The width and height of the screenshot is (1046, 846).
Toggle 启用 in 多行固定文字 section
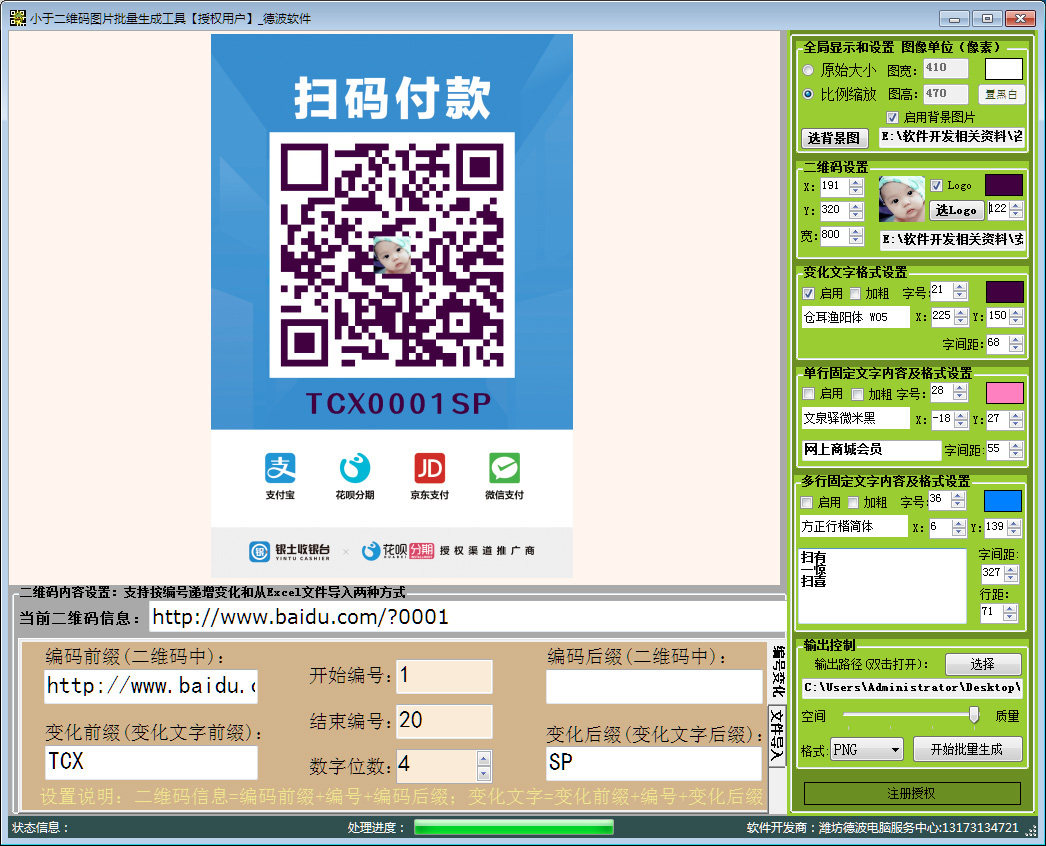point(807,502)
